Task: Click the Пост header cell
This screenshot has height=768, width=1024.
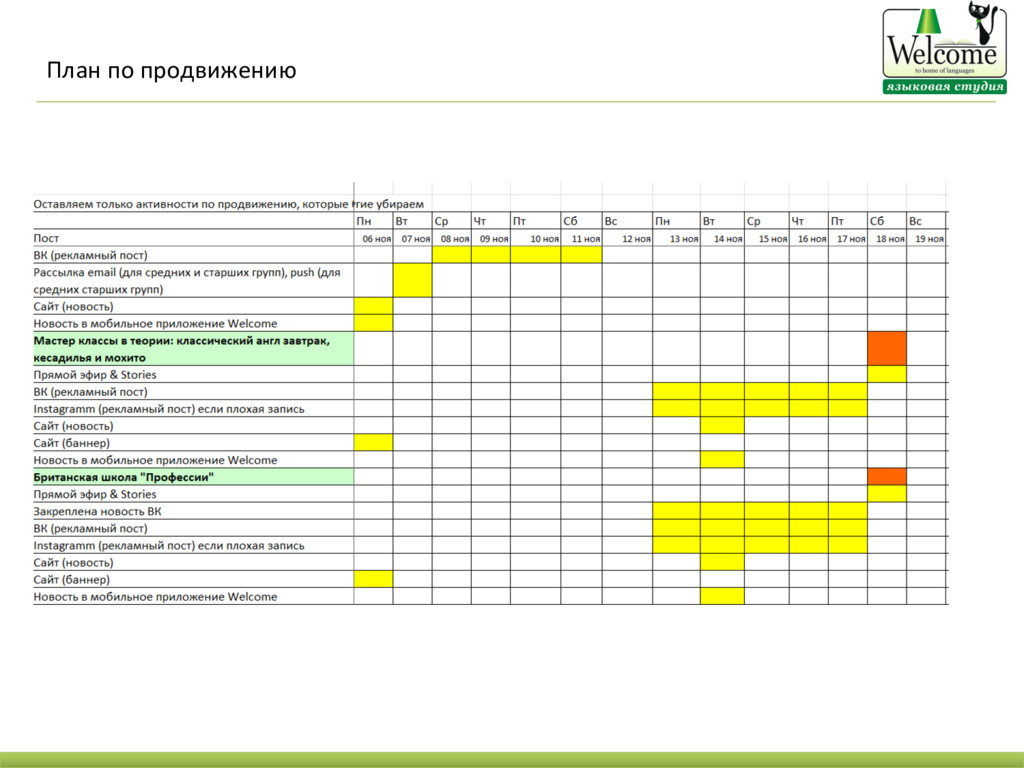Action: click(46, 238)
